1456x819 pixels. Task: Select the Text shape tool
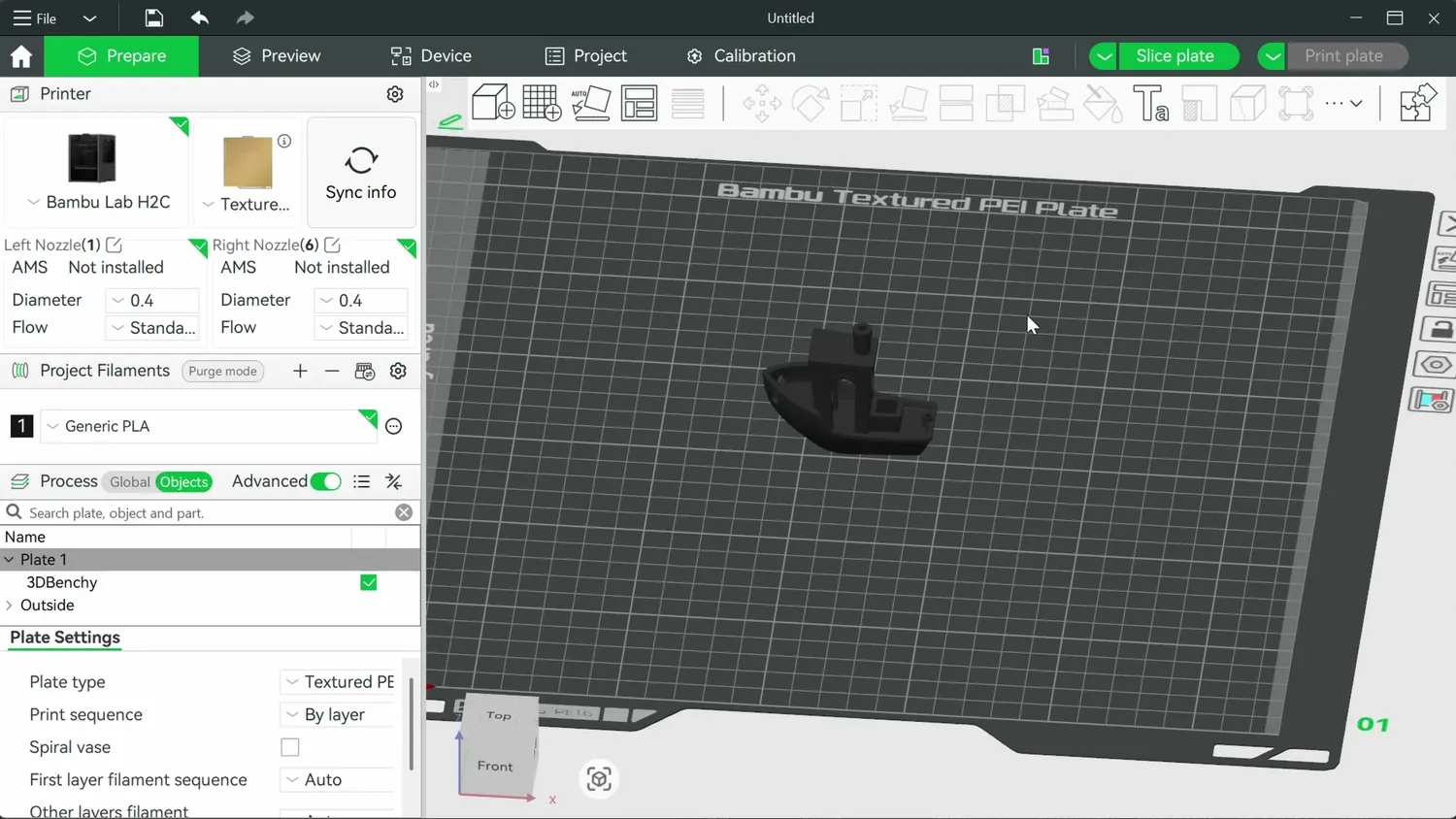click(x=1151, y=103)
